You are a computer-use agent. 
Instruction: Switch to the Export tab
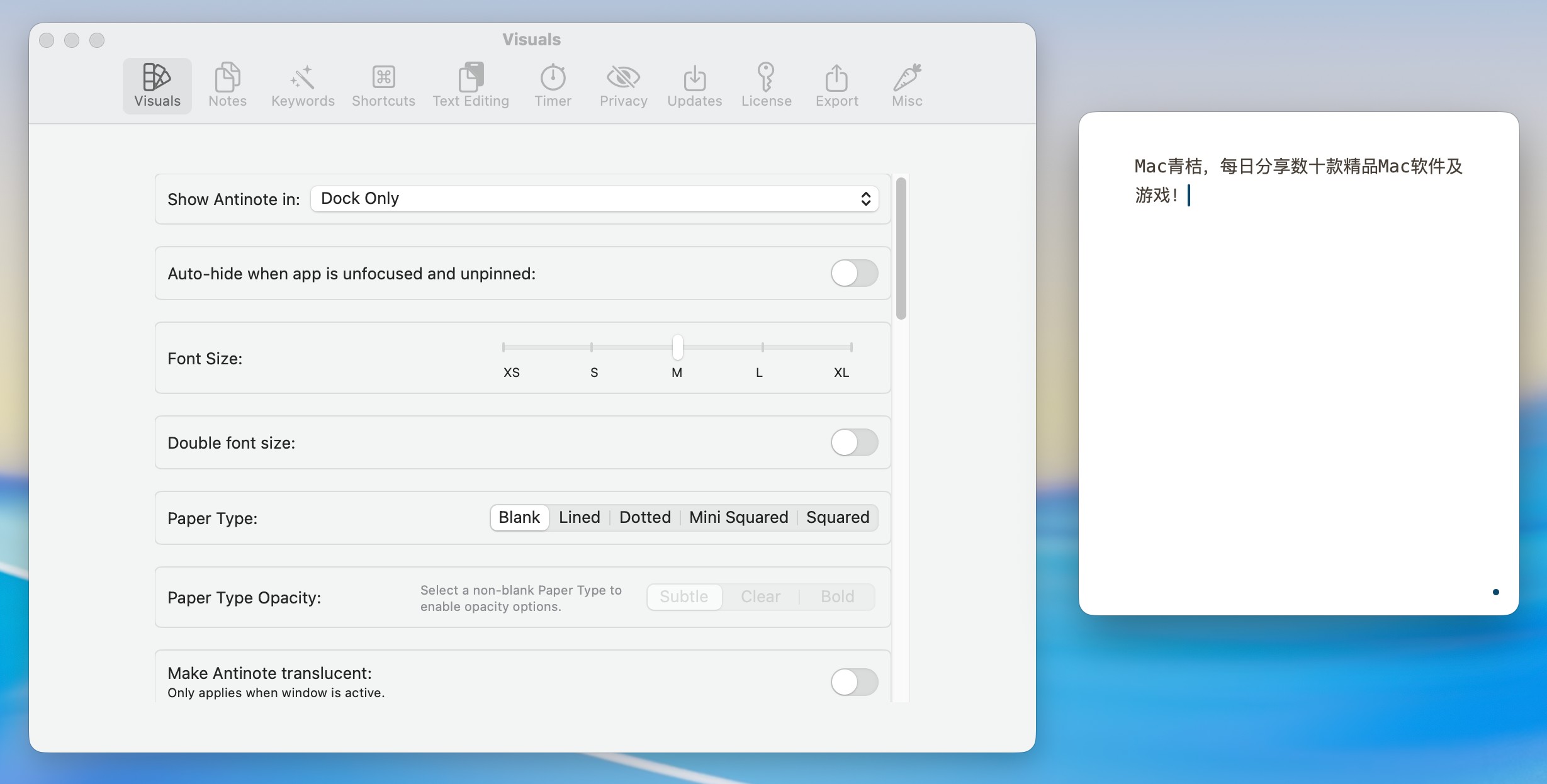pyautogui.click(x=836, y=85)
